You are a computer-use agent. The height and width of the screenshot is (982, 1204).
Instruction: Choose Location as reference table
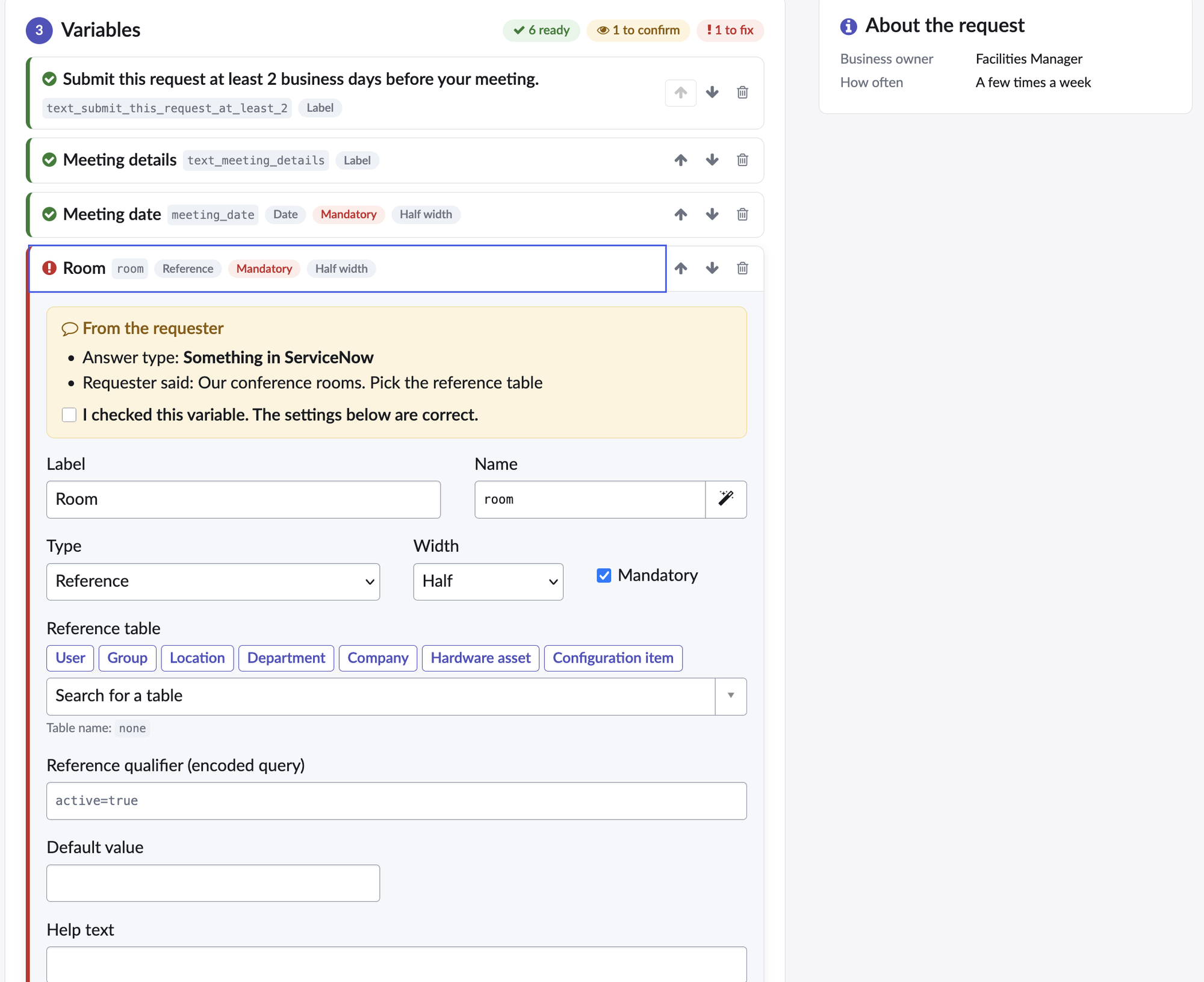(197, 658)
